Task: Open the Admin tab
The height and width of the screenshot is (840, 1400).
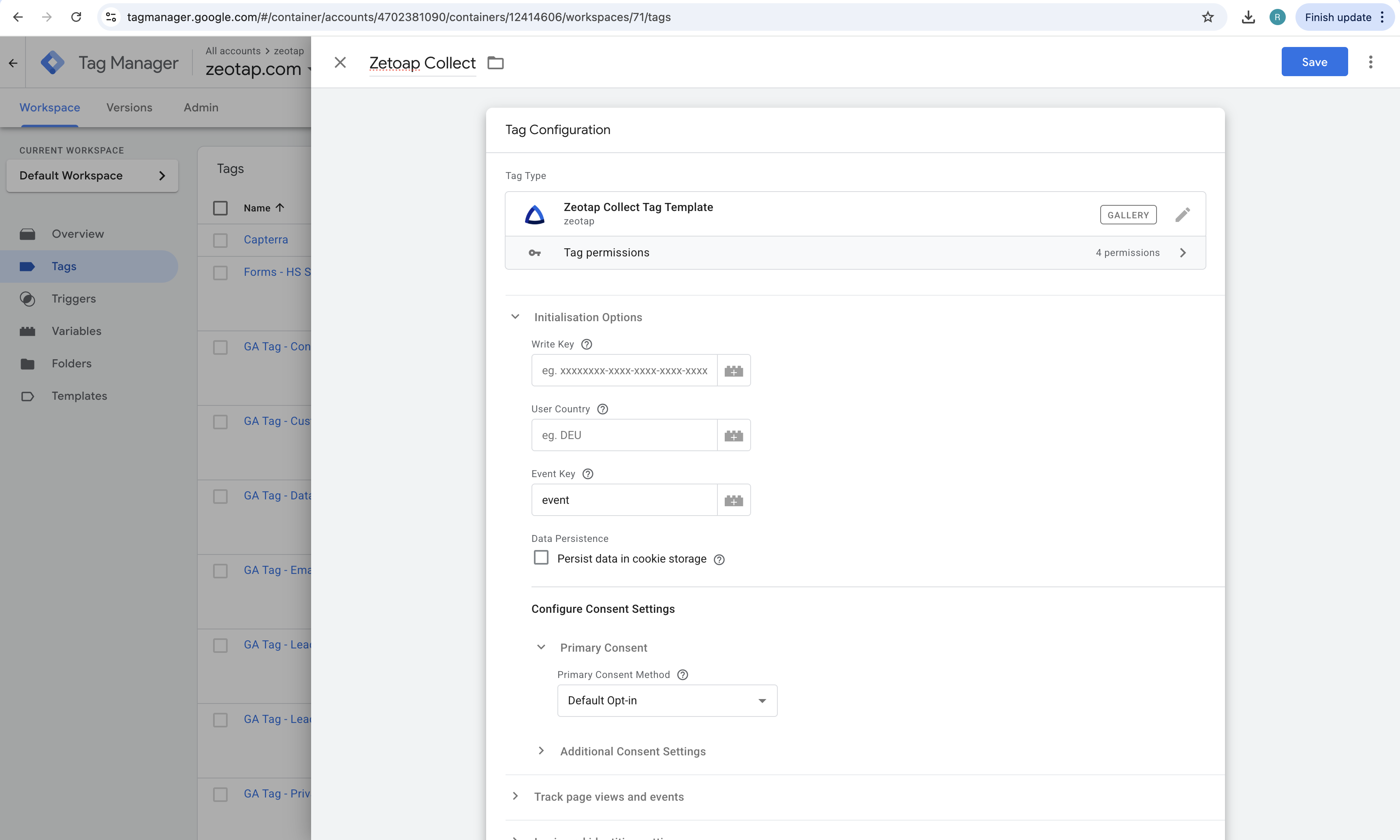Action: point(201,108)
